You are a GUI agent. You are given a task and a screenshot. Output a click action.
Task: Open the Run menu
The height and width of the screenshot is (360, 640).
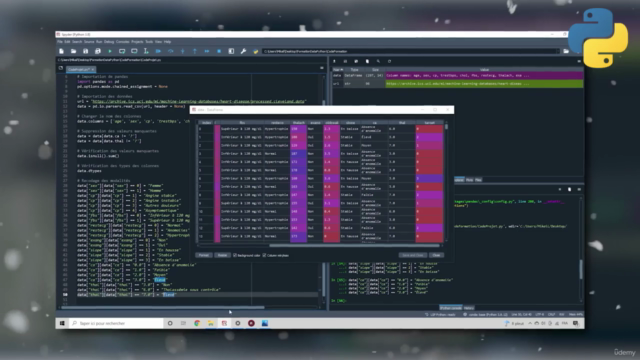point(99,42)
